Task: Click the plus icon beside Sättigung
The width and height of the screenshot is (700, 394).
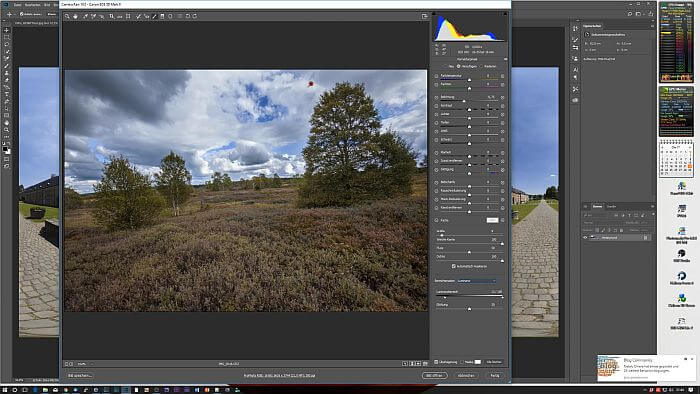Action: [502, 170]
